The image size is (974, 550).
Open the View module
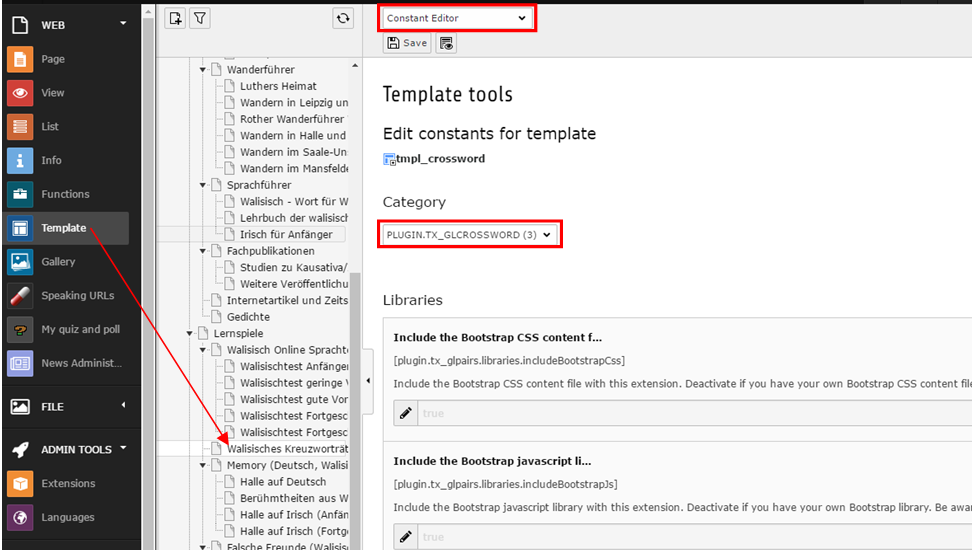66,93
